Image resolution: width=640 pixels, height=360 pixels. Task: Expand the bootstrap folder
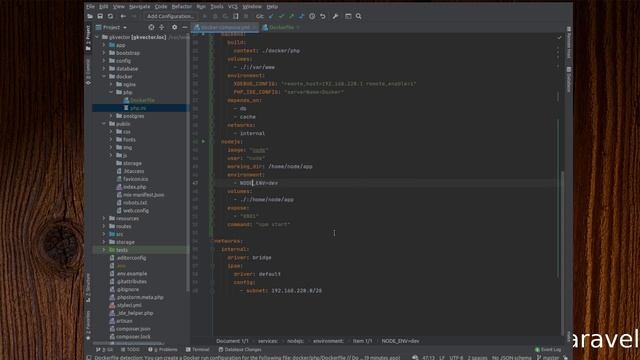tap(104, 53)
